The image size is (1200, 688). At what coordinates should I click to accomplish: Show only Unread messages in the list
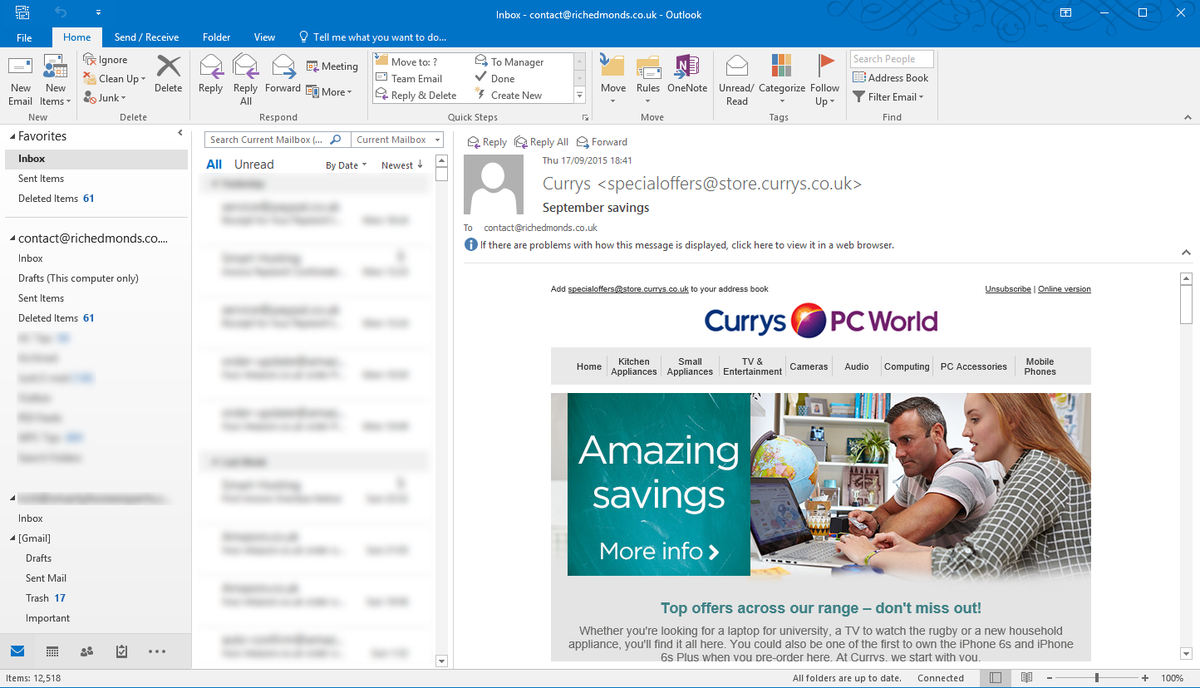pyautogui.click(x=253, y=163)
